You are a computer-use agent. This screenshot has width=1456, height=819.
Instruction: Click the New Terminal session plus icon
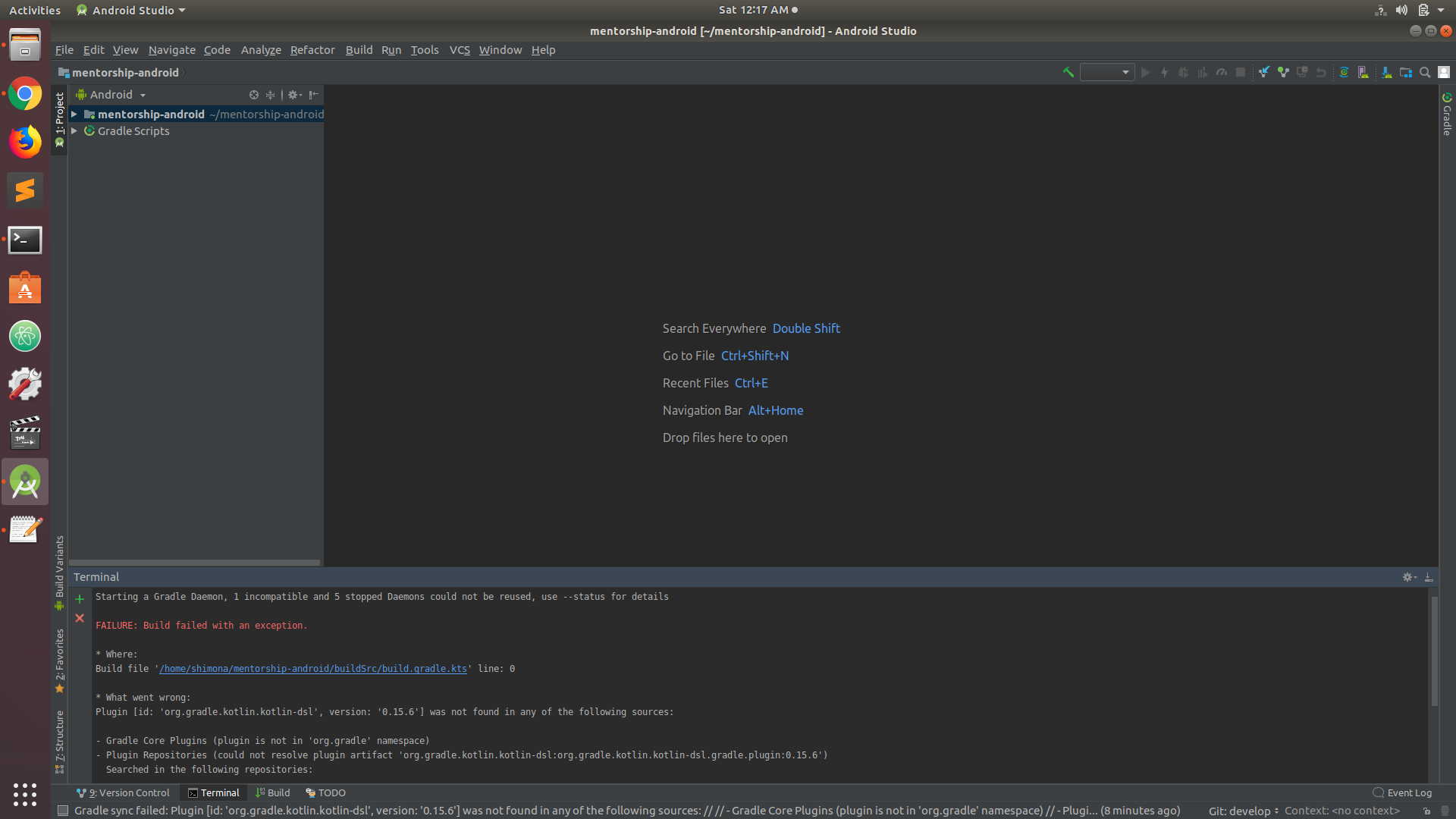pos(80,599)
